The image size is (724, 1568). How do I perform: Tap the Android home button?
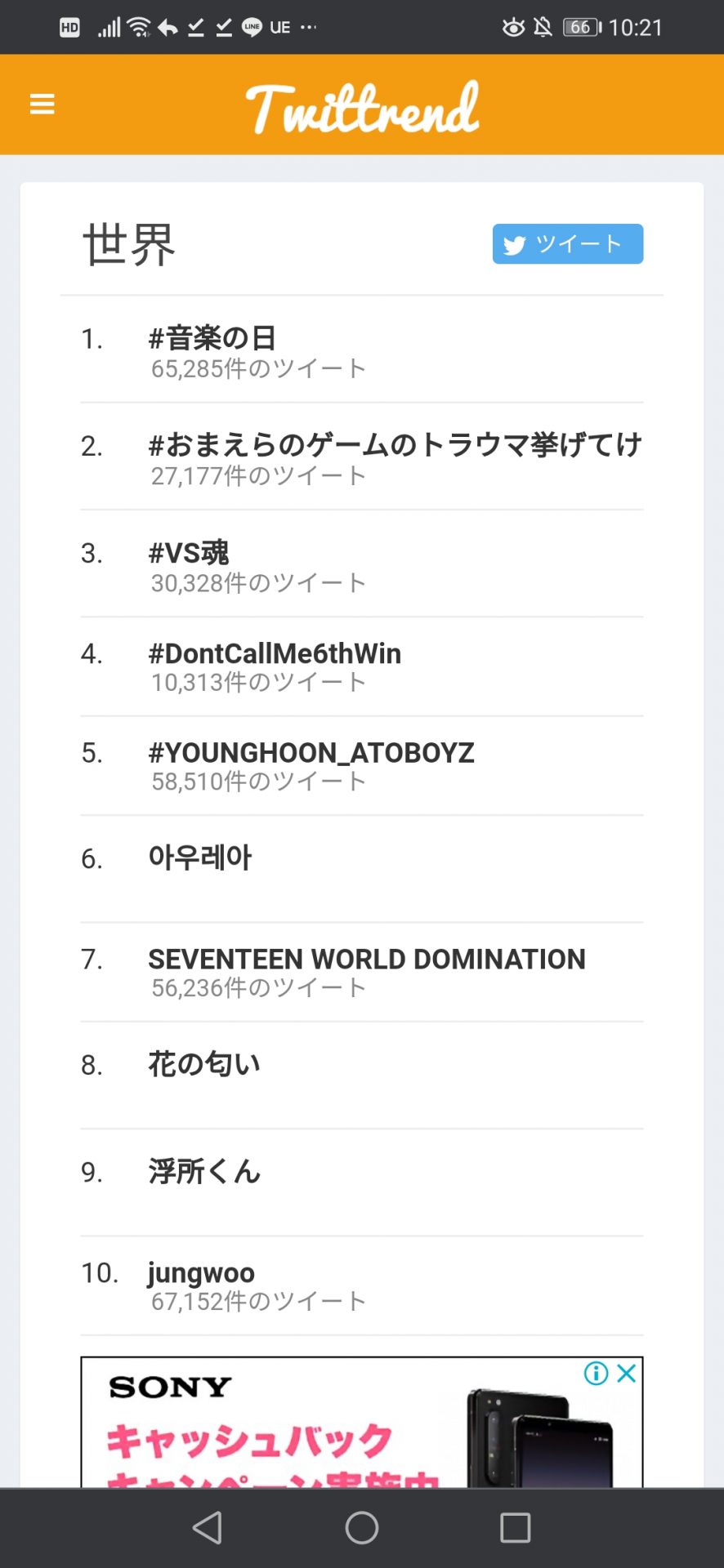click(x=362, y=1527)
